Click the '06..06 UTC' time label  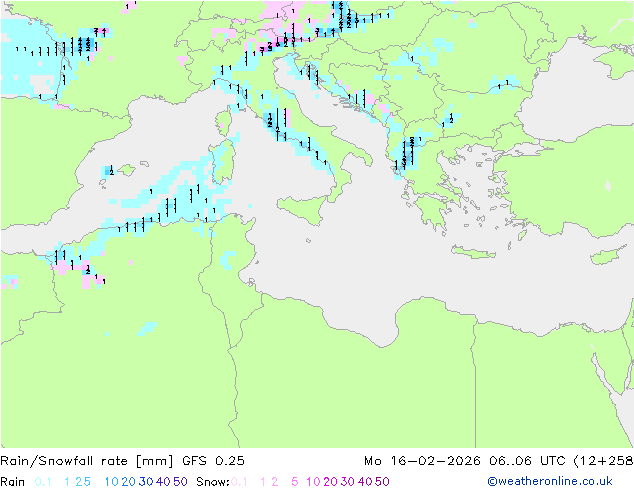528,461
